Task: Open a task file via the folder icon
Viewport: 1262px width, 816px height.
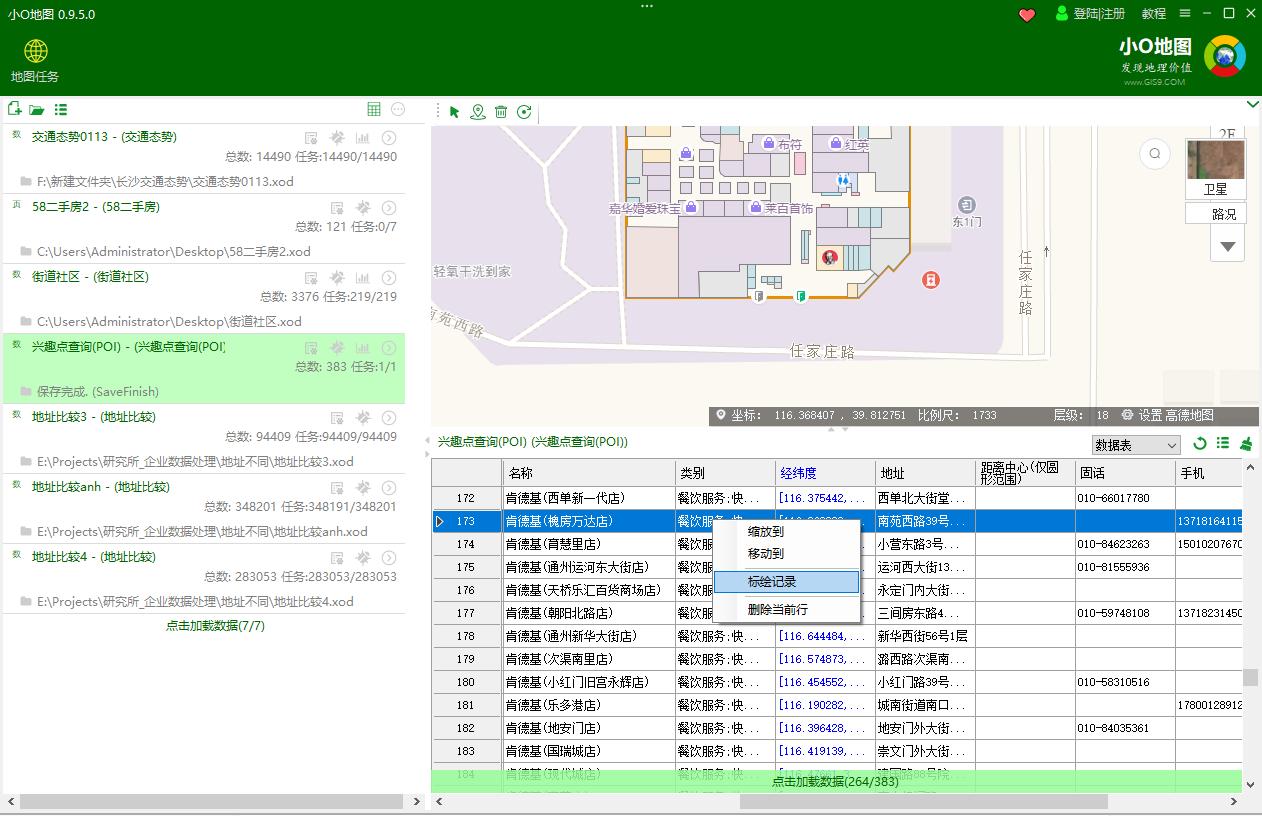Action: (x=36, y=109)
